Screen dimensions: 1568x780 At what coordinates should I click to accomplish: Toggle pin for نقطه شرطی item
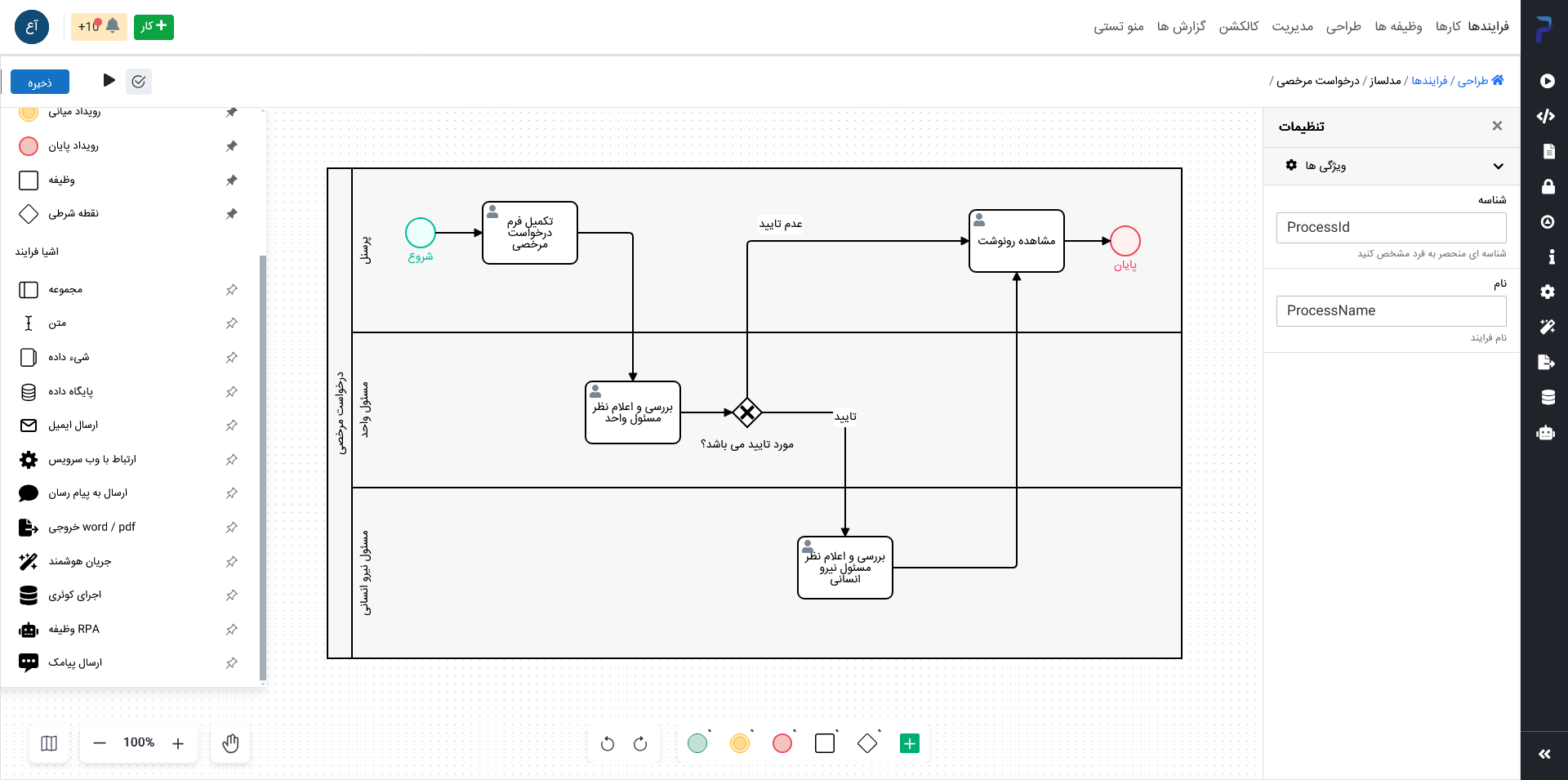click(x=232, y=214)
